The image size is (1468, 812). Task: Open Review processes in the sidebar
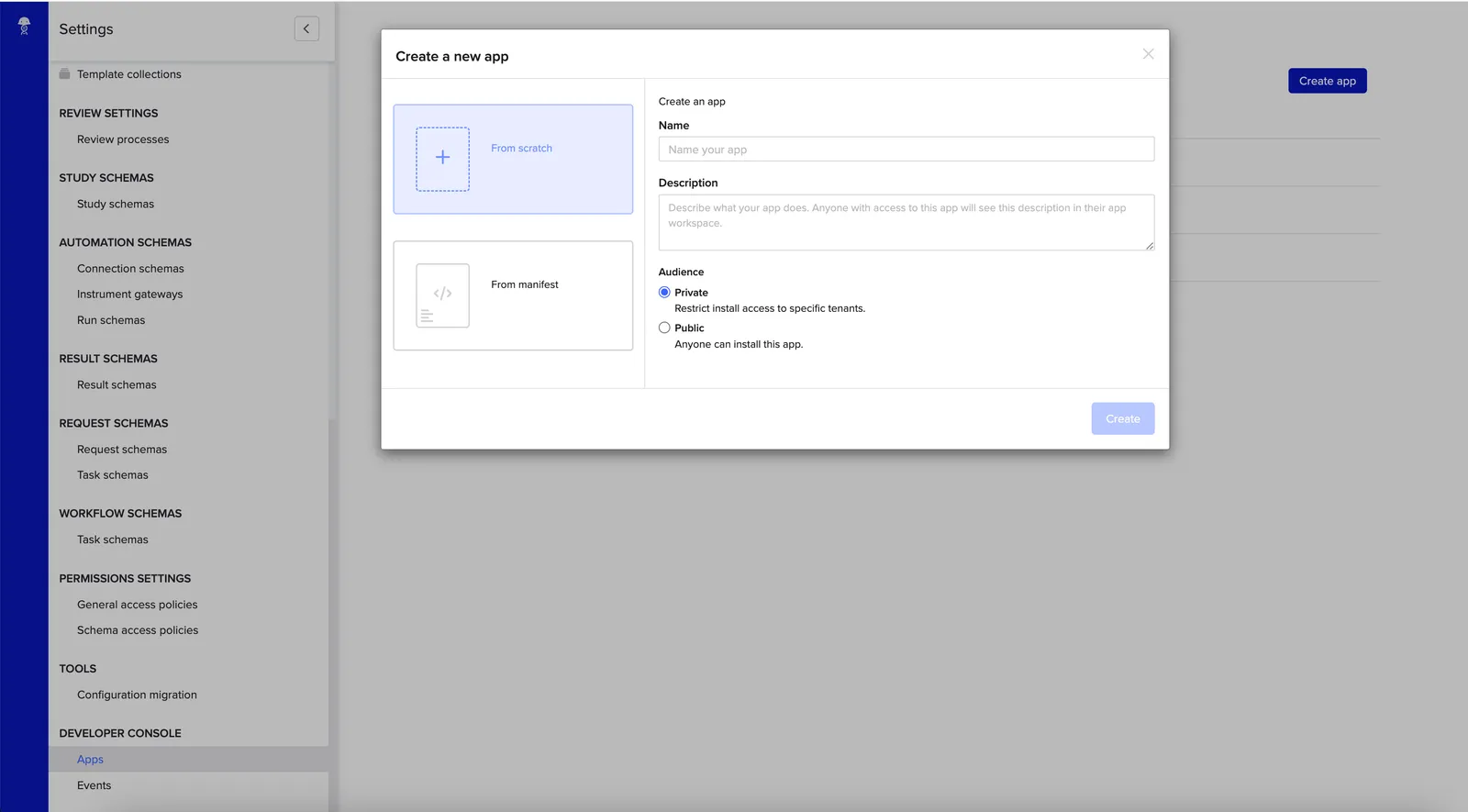[123, 139]
